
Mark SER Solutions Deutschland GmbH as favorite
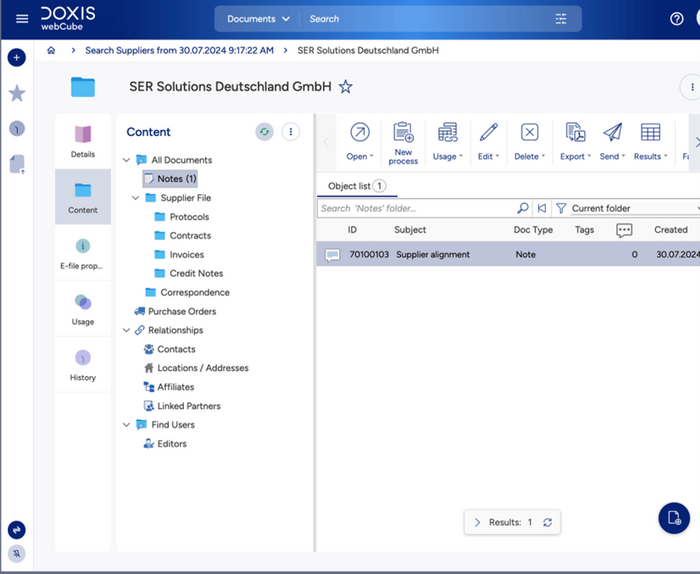click(346, 87)
